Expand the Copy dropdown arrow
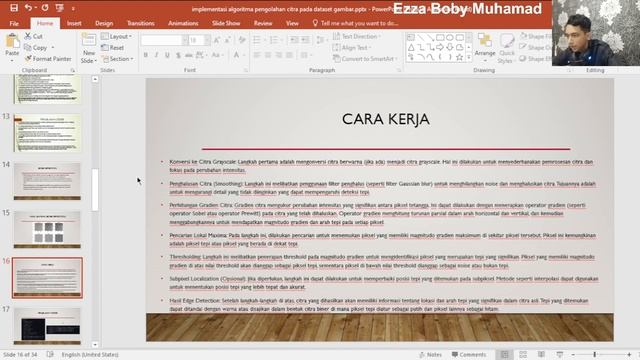 (x=53, y=48)
